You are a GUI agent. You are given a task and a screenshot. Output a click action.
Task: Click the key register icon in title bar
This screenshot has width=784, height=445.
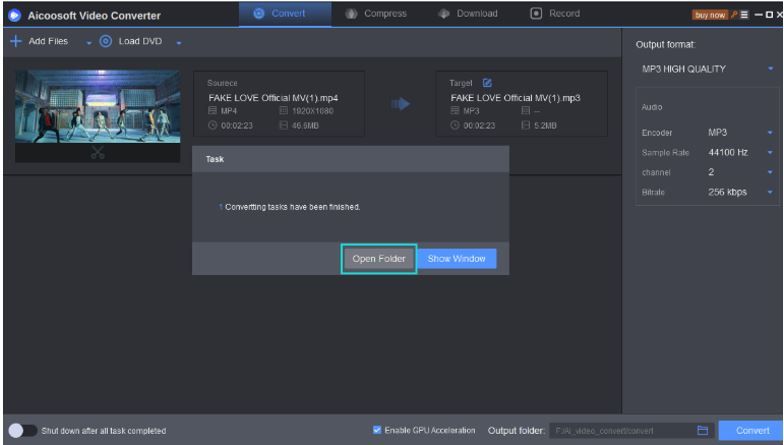[x=735, y=15]
